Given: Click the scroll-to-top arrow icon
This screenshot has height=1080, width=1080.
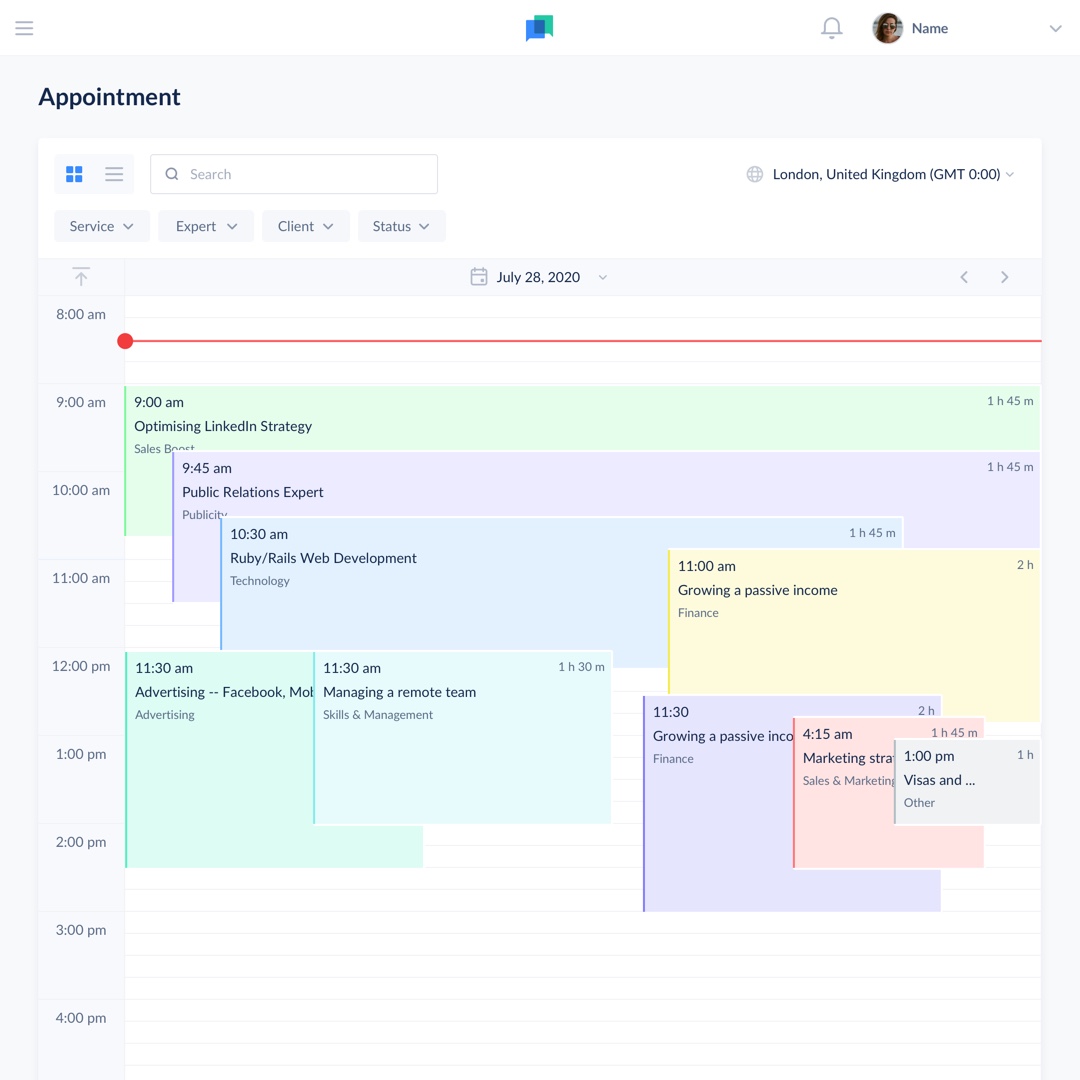Looking at the screenshot, I should [81, 277].
